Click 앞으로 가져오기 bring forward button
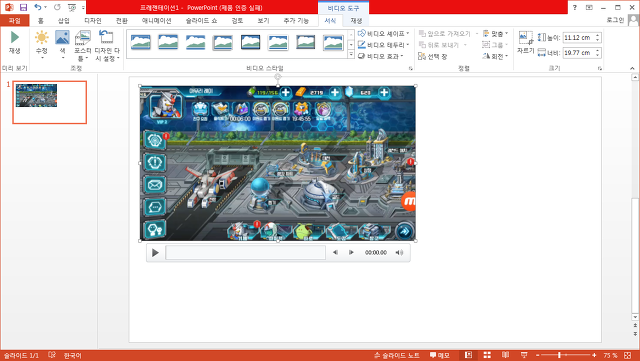Image resolution: width=640 pixels, height=361 pixels. (x=445, y=33)
